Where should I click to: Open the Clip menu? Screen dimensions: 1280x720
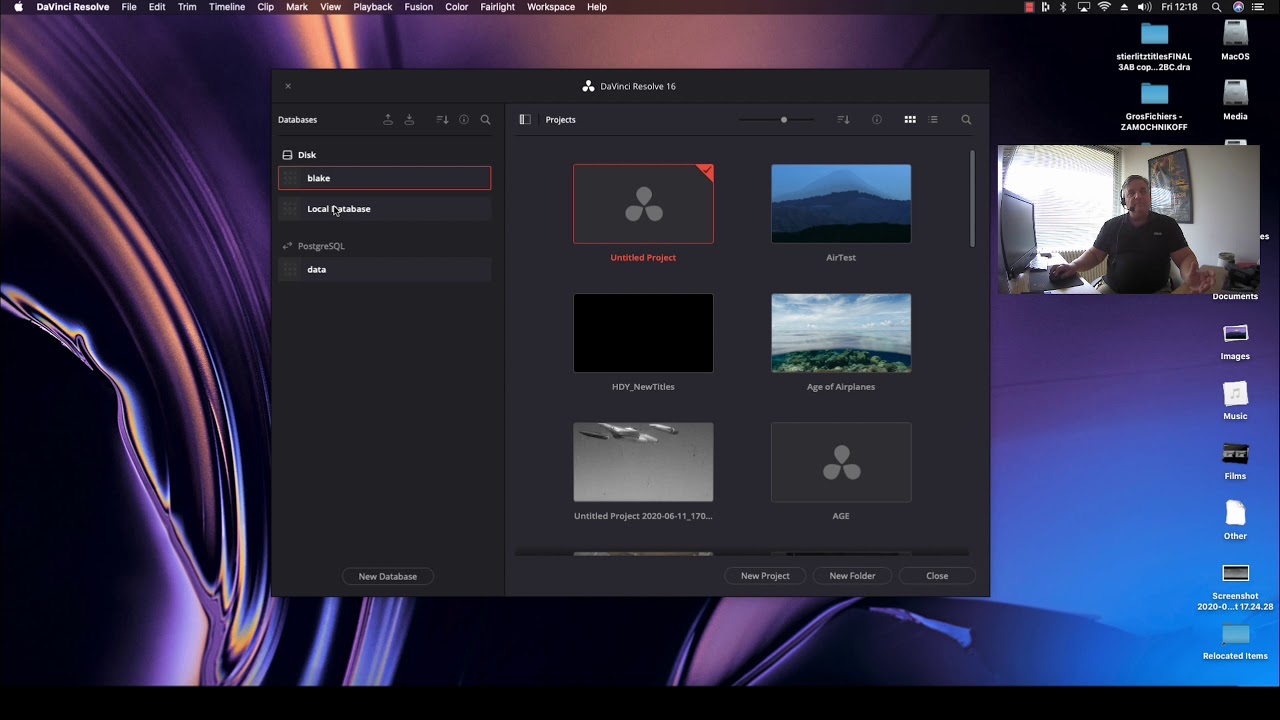(x=265, y=7)
